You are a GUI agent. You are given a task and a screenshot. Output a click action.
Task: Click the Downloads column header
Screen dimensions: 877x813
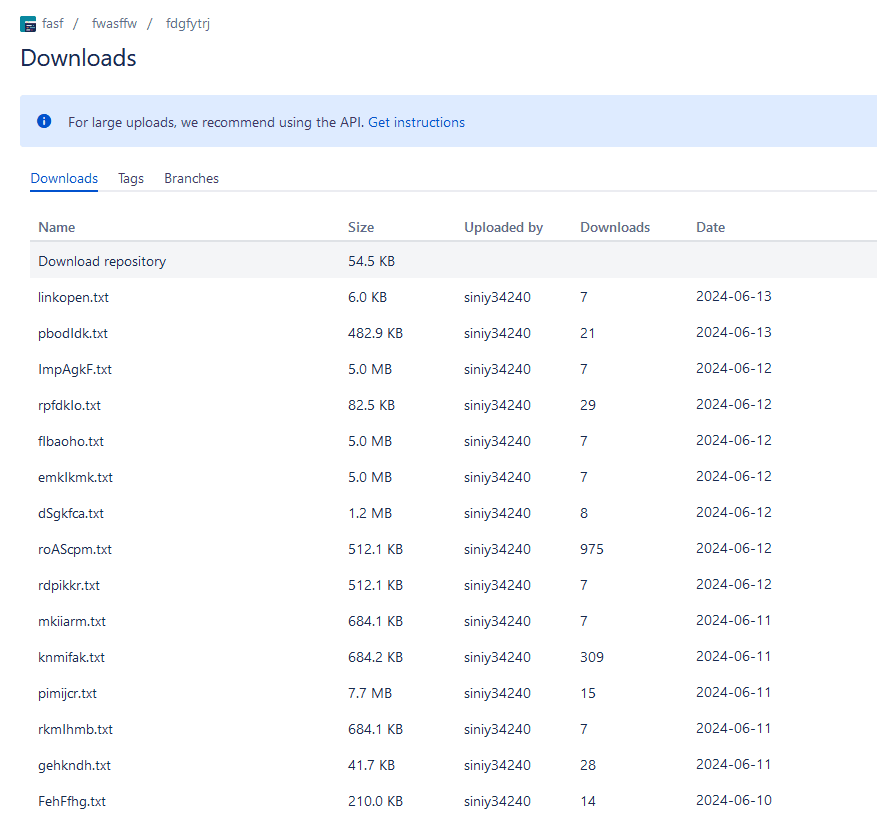[x=615, y=228]
